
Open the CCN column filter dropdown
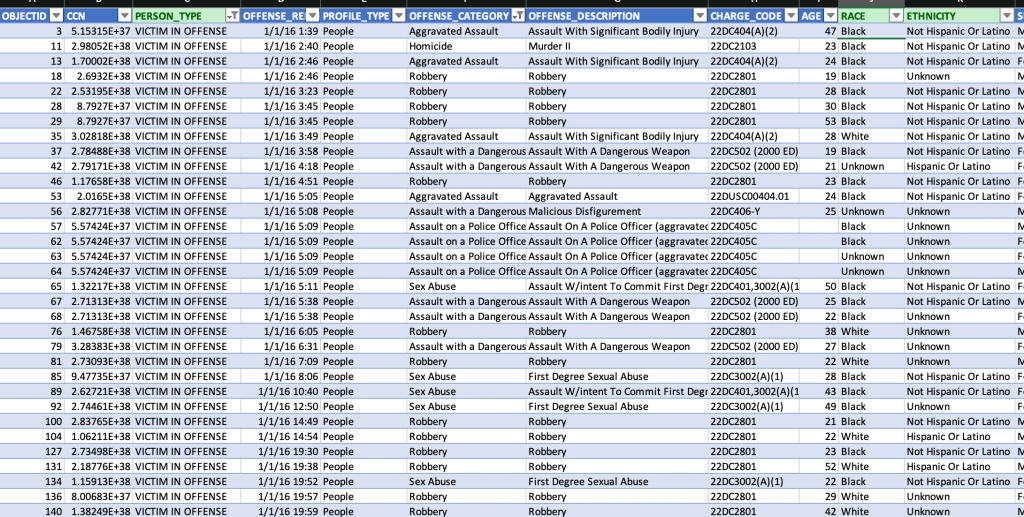tap(124, 16)
